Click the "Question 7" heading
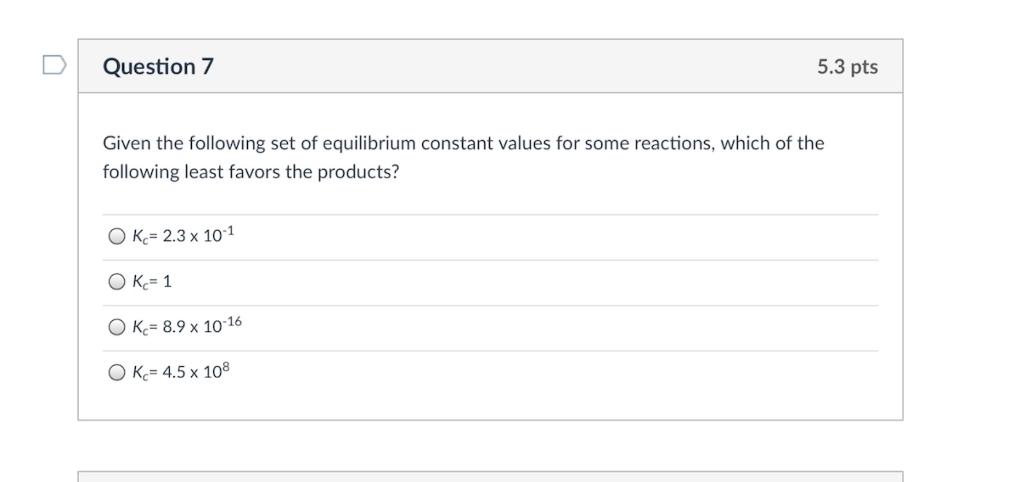Viewport: 1024px width, 482px height. 158,67
